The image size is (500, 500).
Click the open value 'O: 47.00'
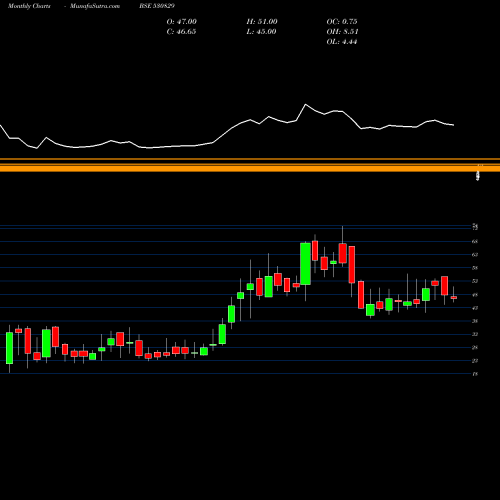182,22
